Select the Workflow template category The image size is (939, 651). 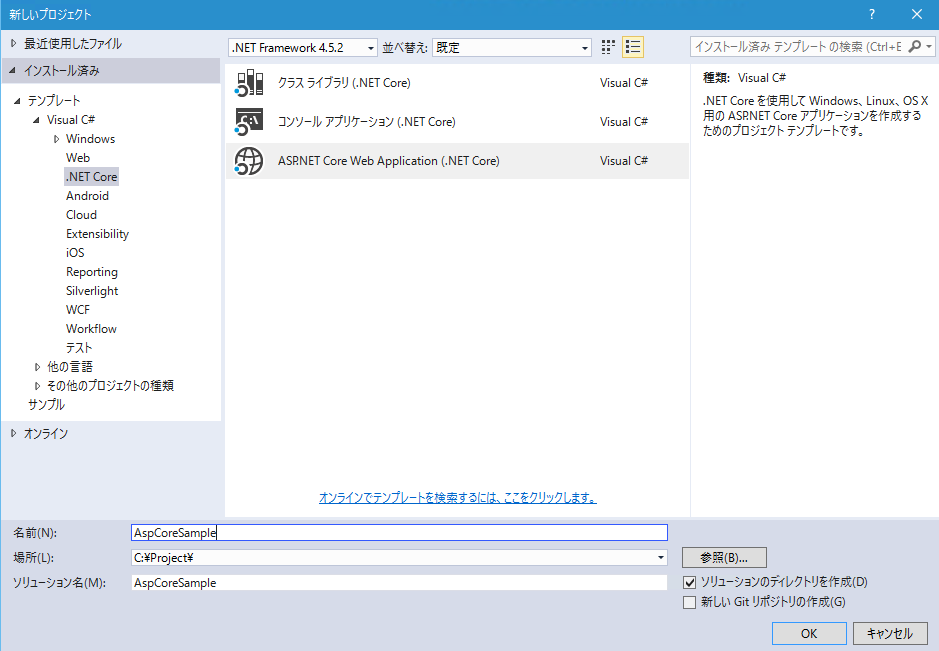click(x=91, y=329)
